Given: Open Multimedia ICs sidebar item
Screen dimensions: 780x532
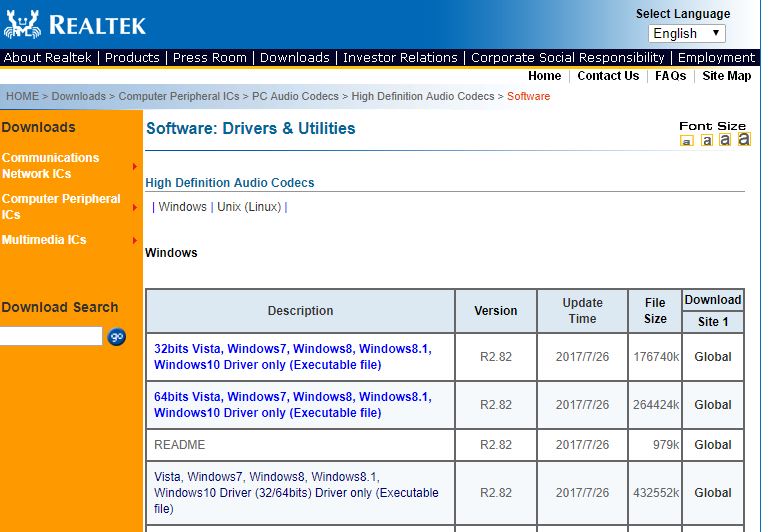Looking at the screenshot, I should [x=44, y=240].
